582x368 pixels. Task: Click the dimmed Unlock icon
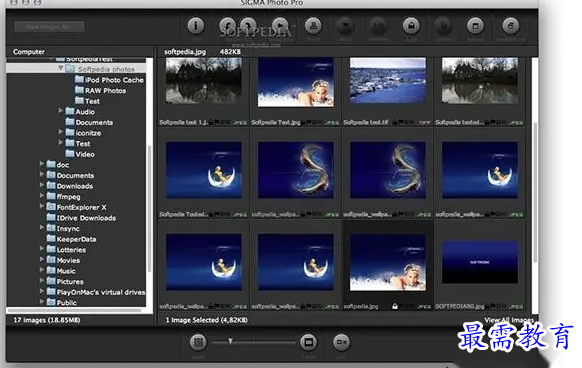click(444, 26)
